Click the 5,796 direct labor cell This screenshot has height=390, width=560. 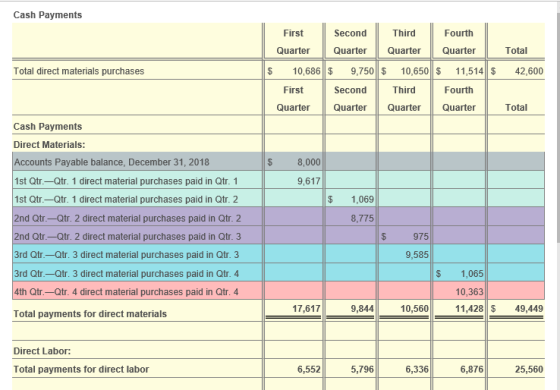coord(350,369)
